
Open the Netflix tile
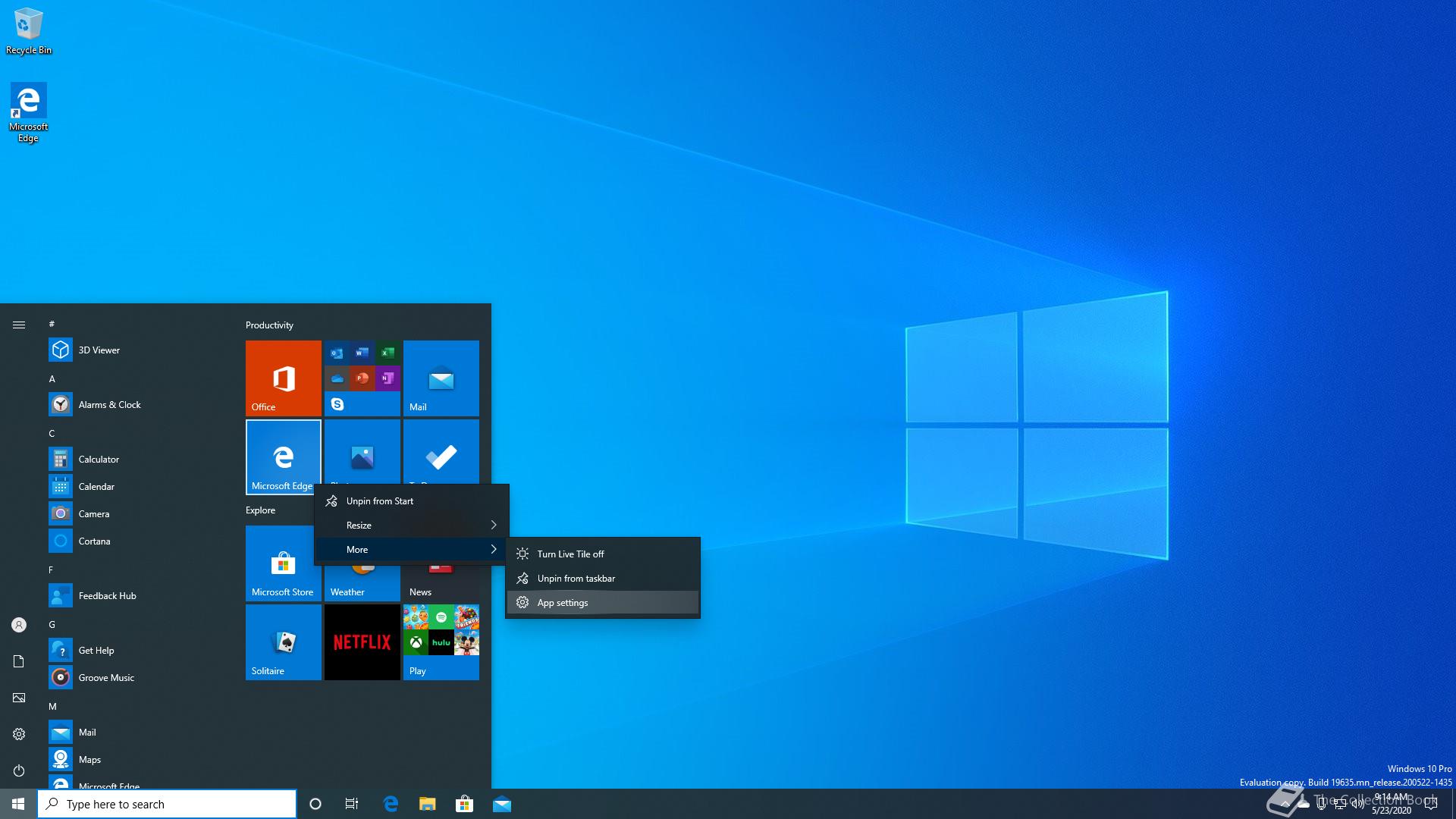362,642
